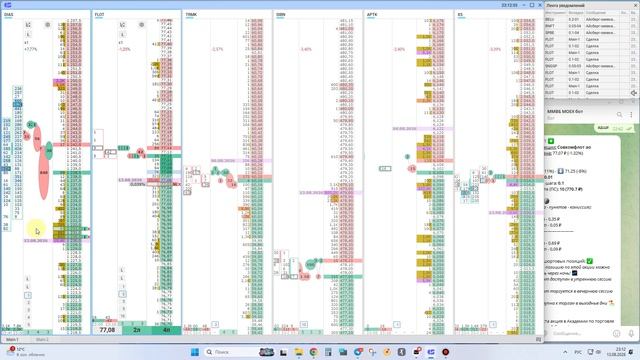640x360 pixels.
Task: Select the BELU notification row
Action: coord(591,19)
